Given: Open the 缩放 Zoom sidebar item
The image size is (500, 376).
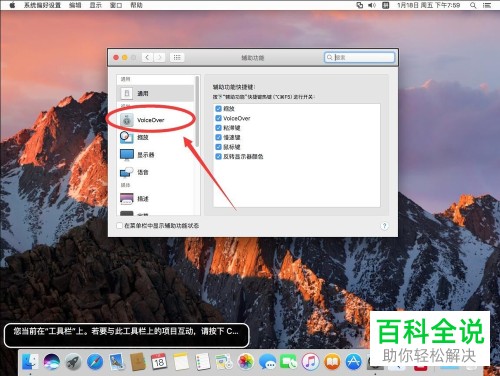Looking at the screenshot, I should 155,137.
